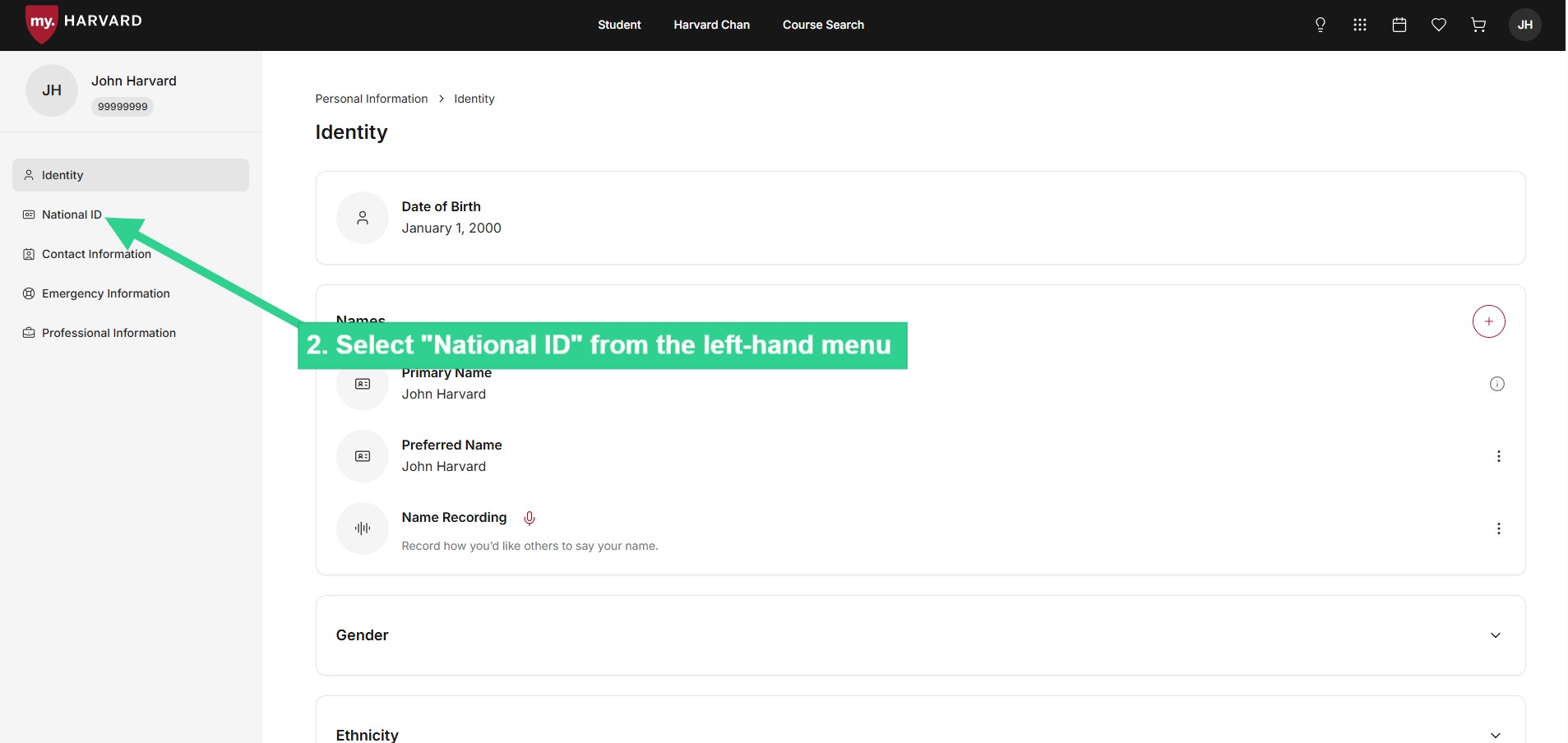Click the Preferred Name card icon
The image size is (1568, 743).
tap(363, 456)
